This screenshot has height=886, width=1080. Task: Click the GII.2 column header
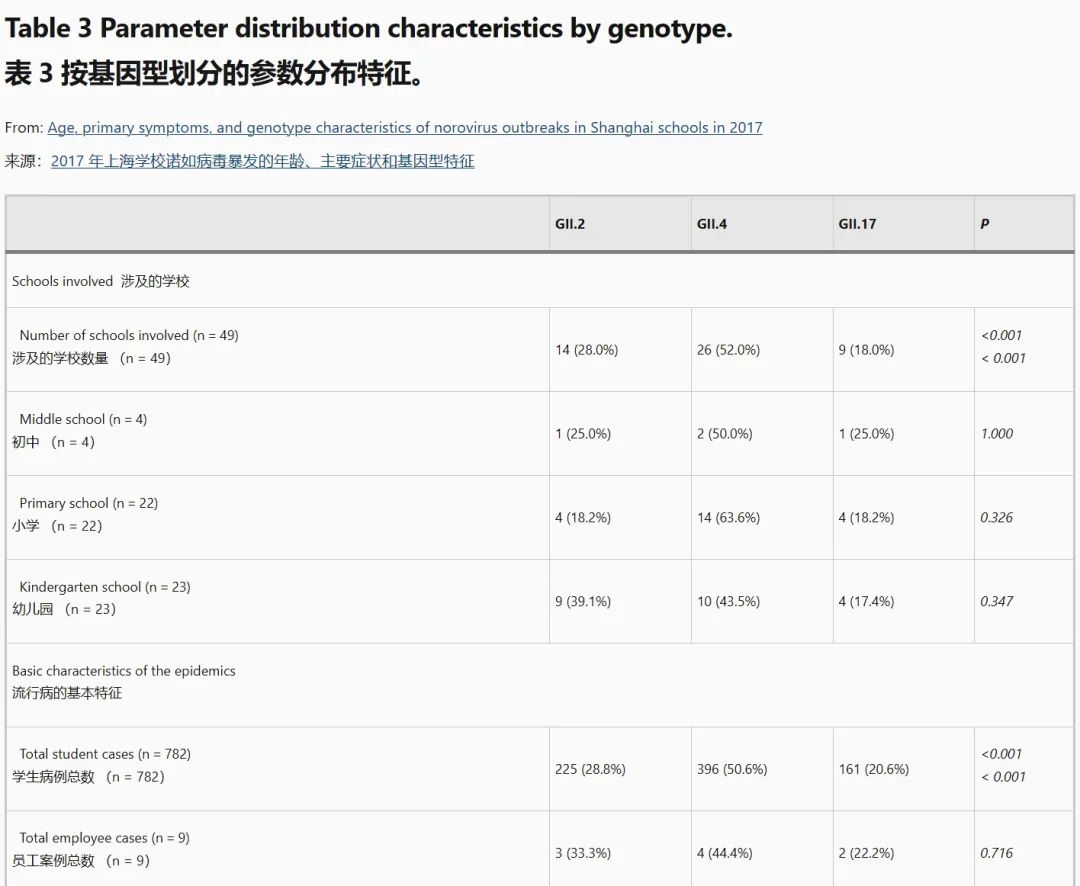tap(570, 224)
